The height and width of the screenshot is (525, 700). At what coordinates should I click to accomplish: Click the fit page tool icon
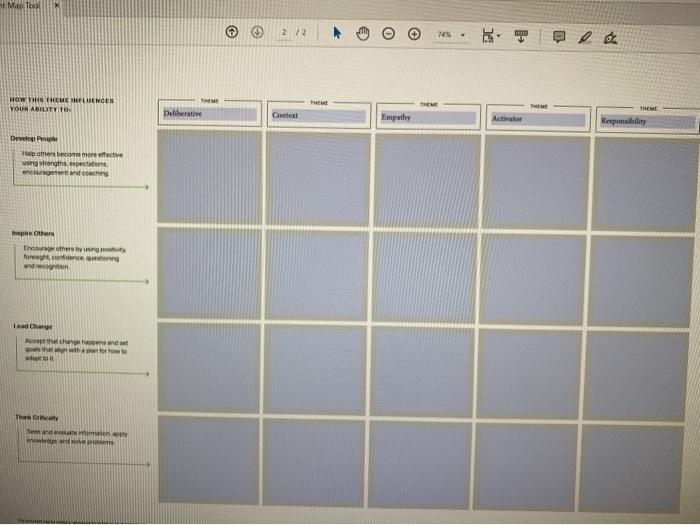(488, 36)
